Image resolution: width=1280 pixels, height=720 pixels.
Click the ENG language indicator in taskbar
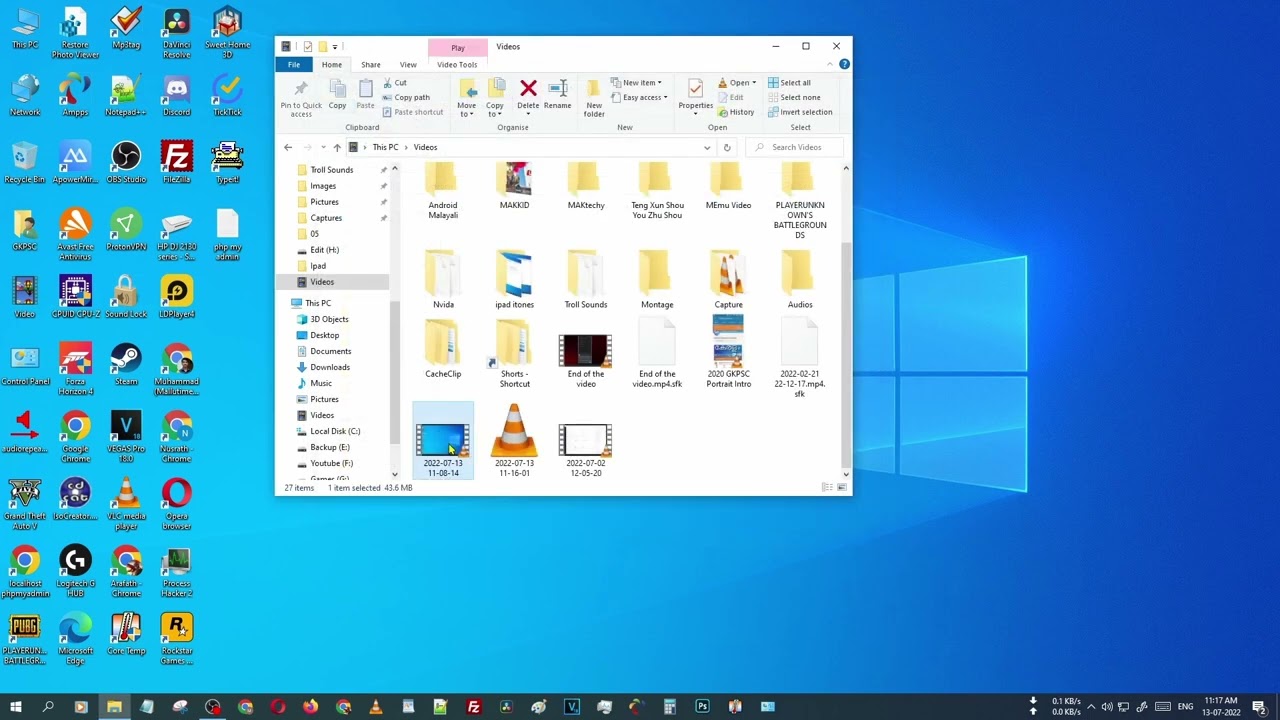(x=1185, y=707)
